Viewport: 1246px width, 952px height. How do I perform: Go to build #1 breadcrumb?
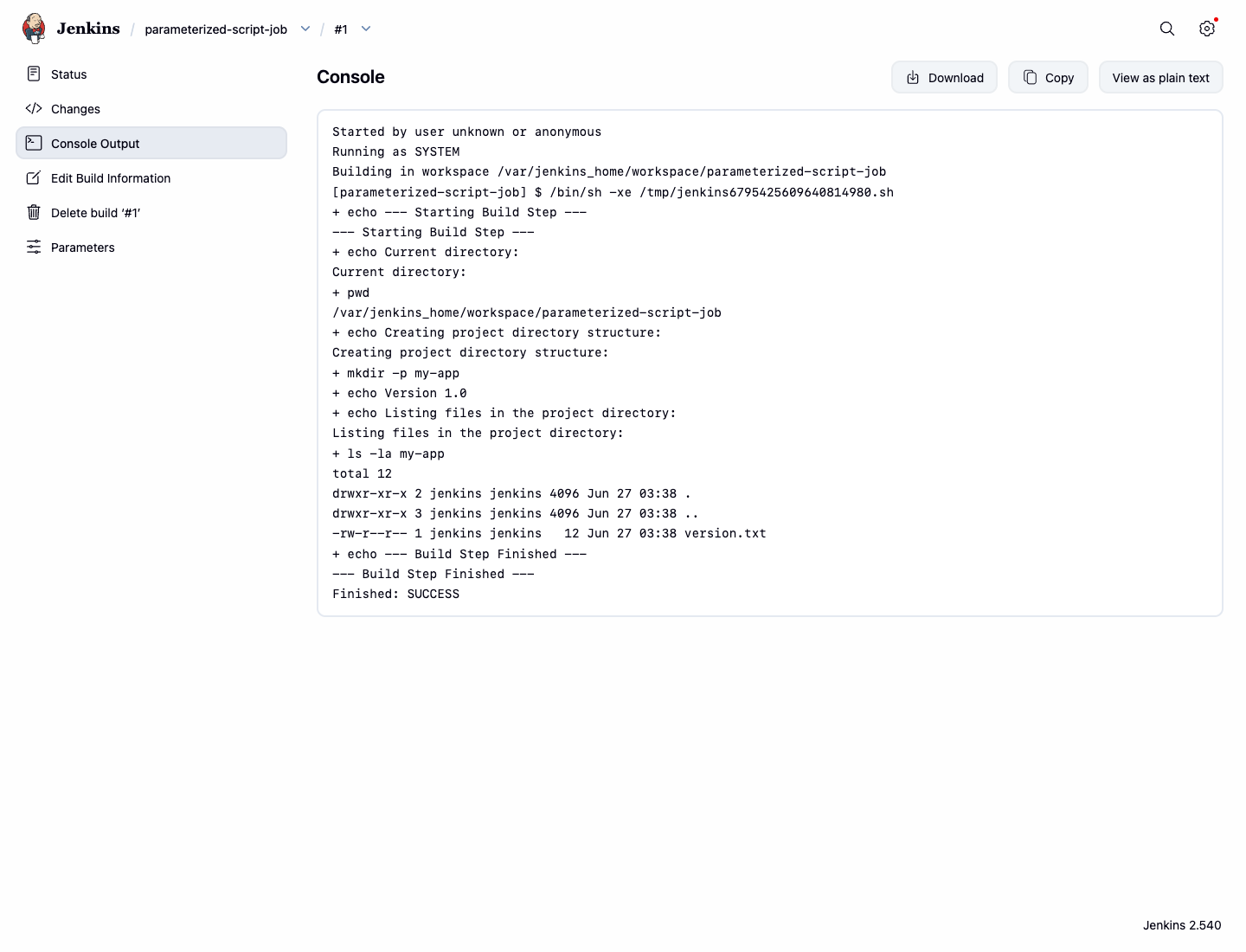tap(341, 29)
